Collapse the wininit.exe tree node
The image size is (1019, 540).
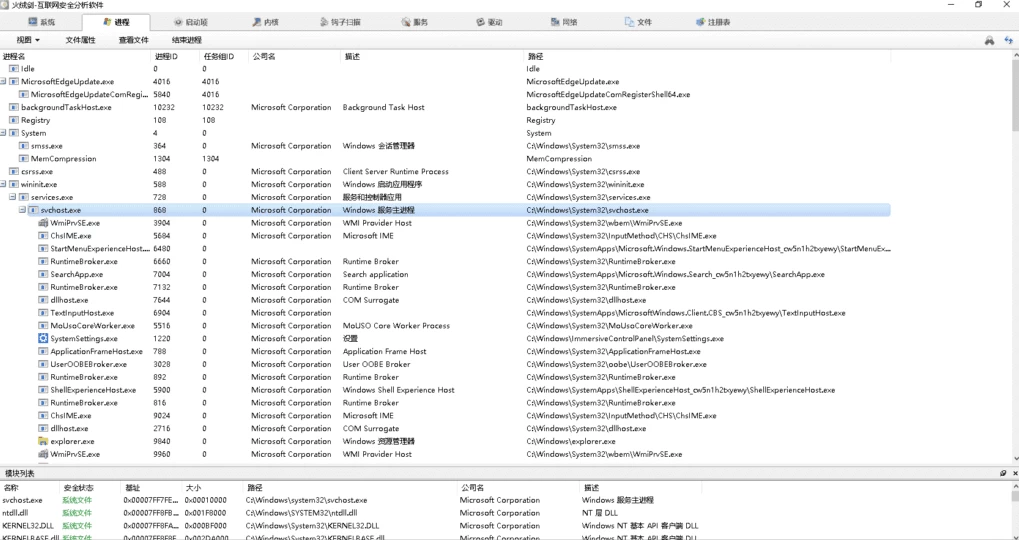click(4, 185)
